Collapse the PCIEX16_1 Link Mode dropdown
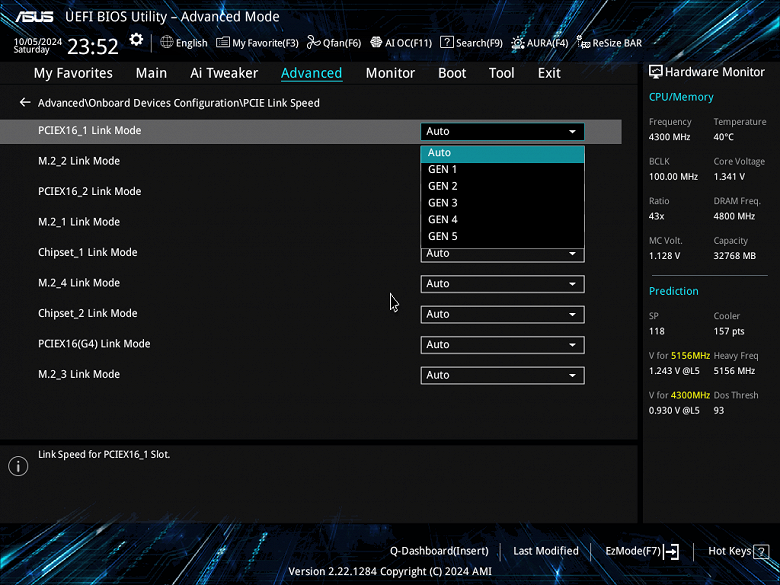This screenshot has height=585, width=780. 502,131
